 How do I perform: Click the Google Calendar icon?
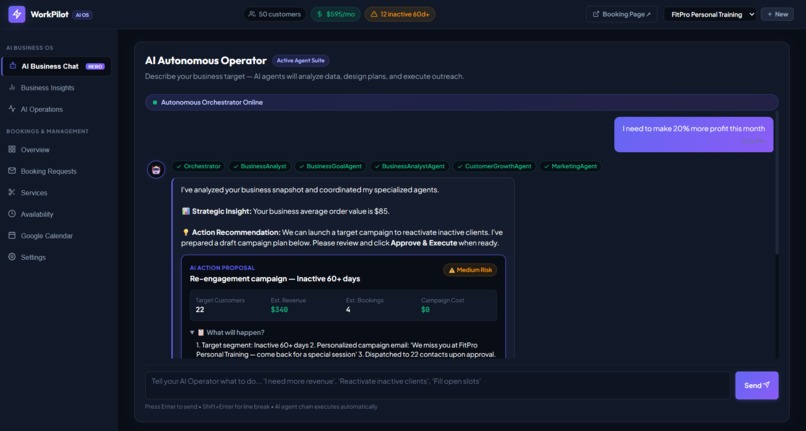[12, 236]
